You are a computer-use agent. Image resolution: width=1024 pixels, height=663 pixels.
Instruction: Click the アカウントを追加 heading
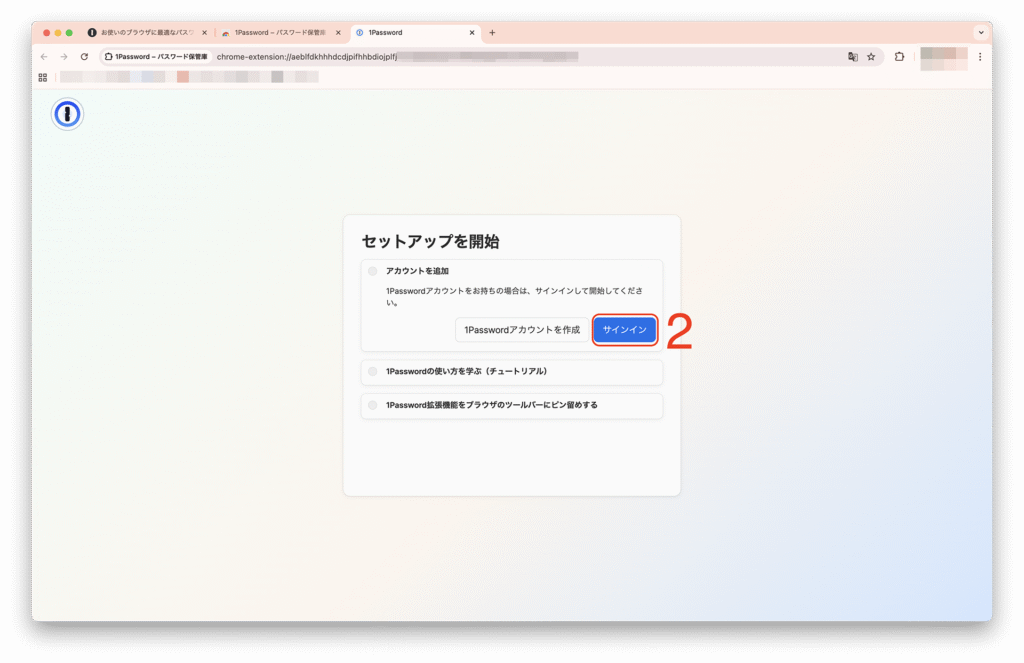tap(417, 271)
